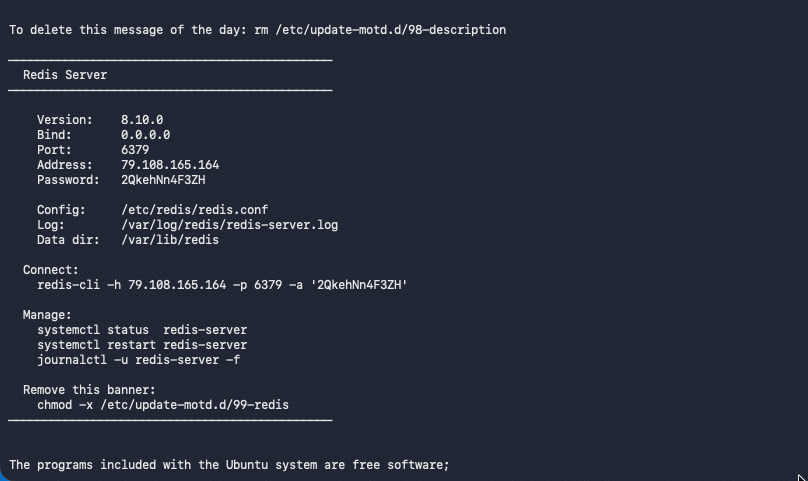Click the data dir /var/lib/redis
Image resolution: width=808 pixels, height=481 pixels.
pos(170,240)
